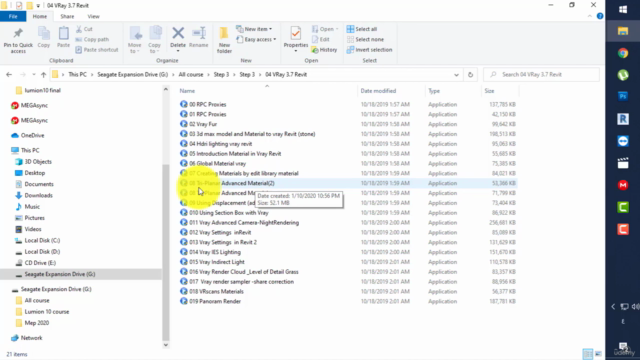Image resolution: width=640 pixels, height=360 pixels.
Task: Click Seagate Expansion Drive in address bar
Action: tap(132, 75)
